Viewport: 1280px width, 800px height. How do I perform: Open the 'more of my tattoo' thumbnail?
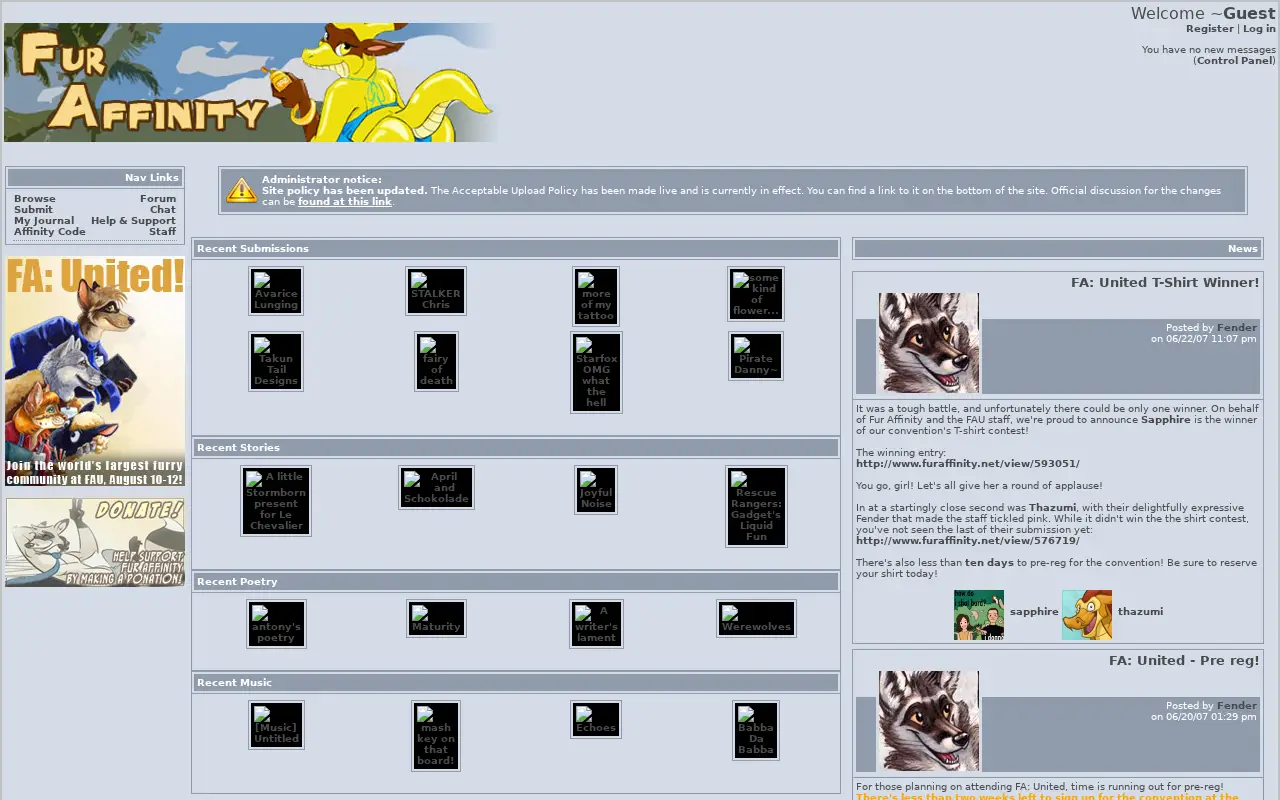[596, 296]
